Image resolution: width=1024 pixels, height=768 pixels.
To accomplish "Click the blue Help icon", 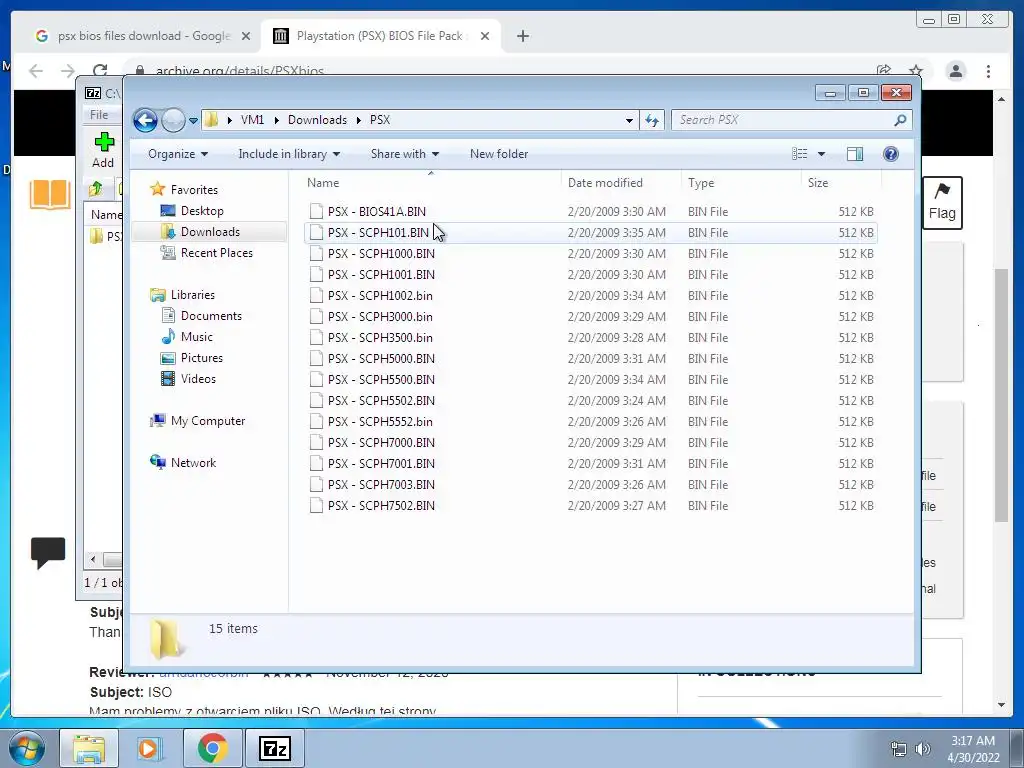I will tap(891, 153).
